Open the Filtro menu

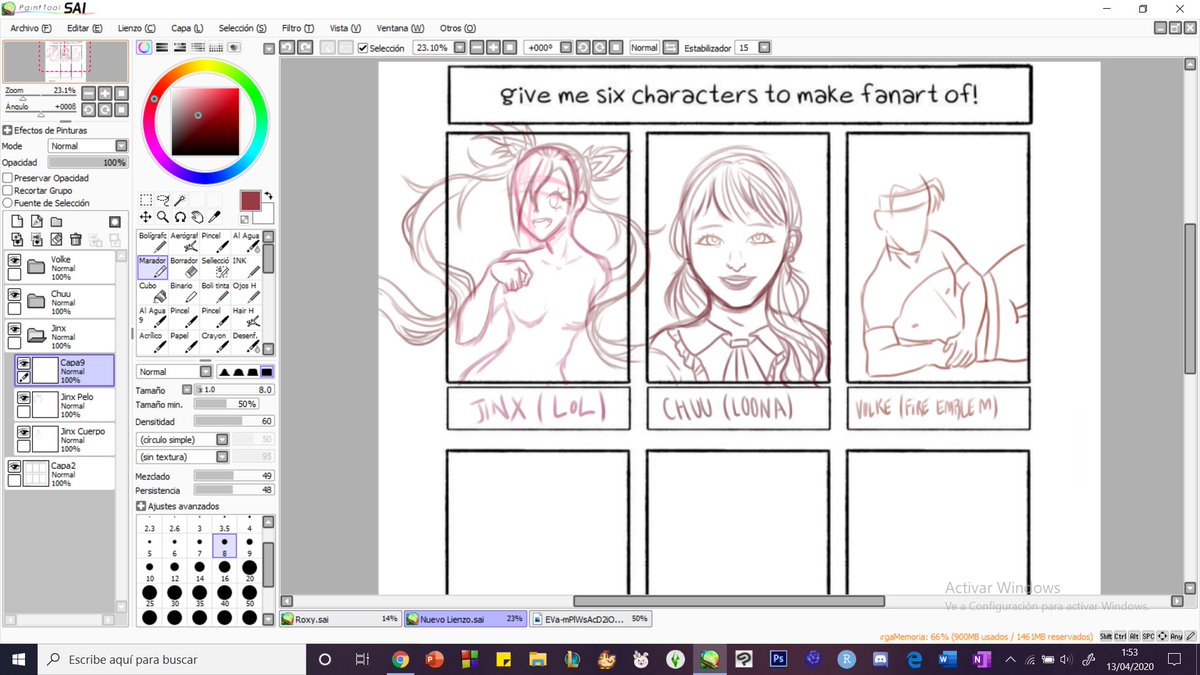pyautogui.click(x=298, y=28)
